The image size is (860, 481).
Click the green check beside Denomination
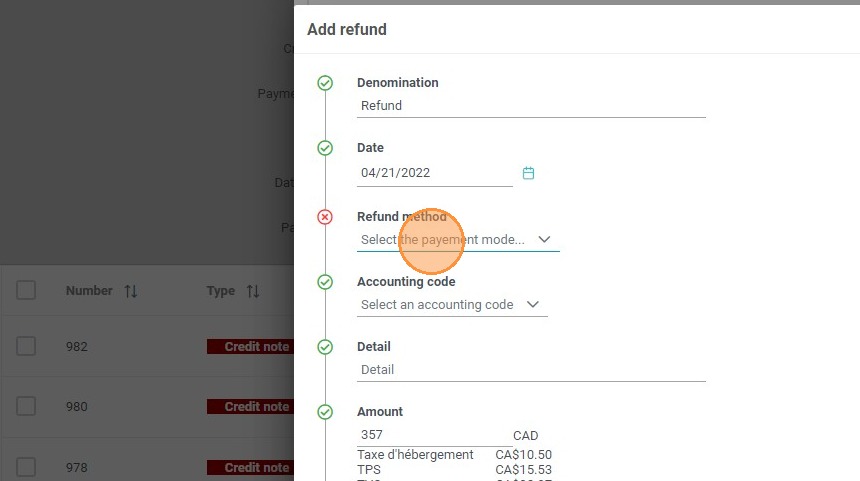325,83
